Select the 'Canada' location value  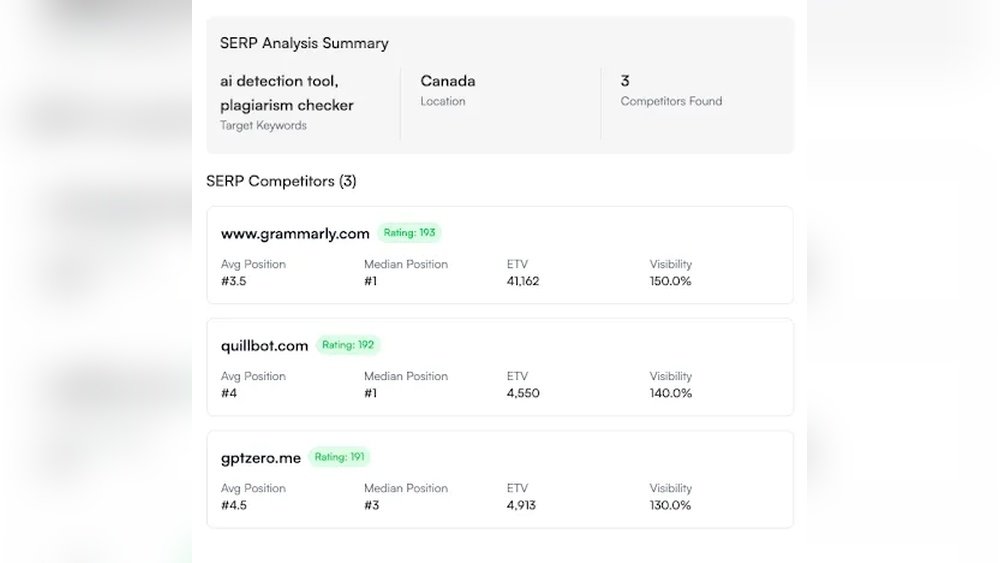tap(448, 81)
